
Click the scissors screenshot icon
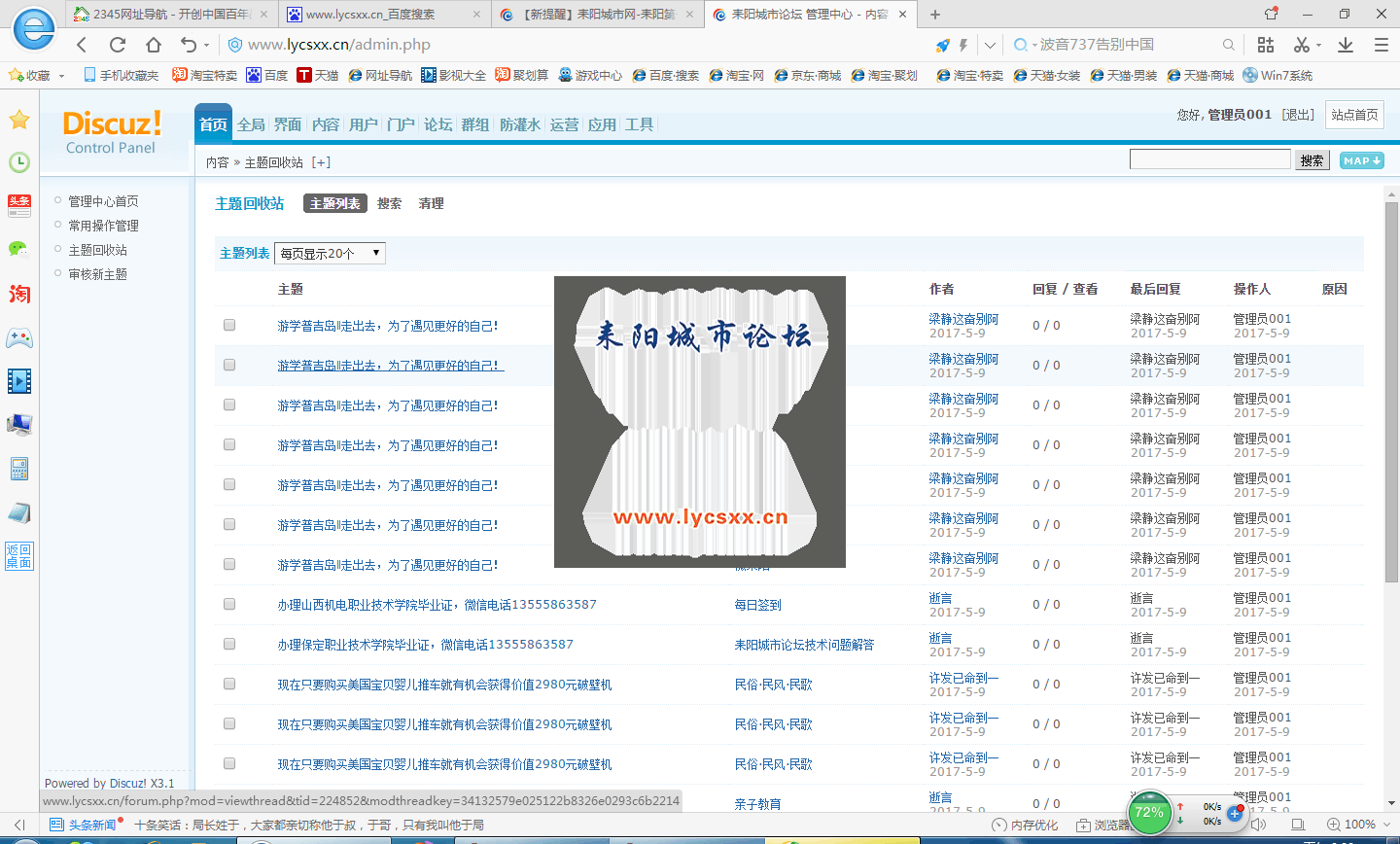[x=1302, y=45]
